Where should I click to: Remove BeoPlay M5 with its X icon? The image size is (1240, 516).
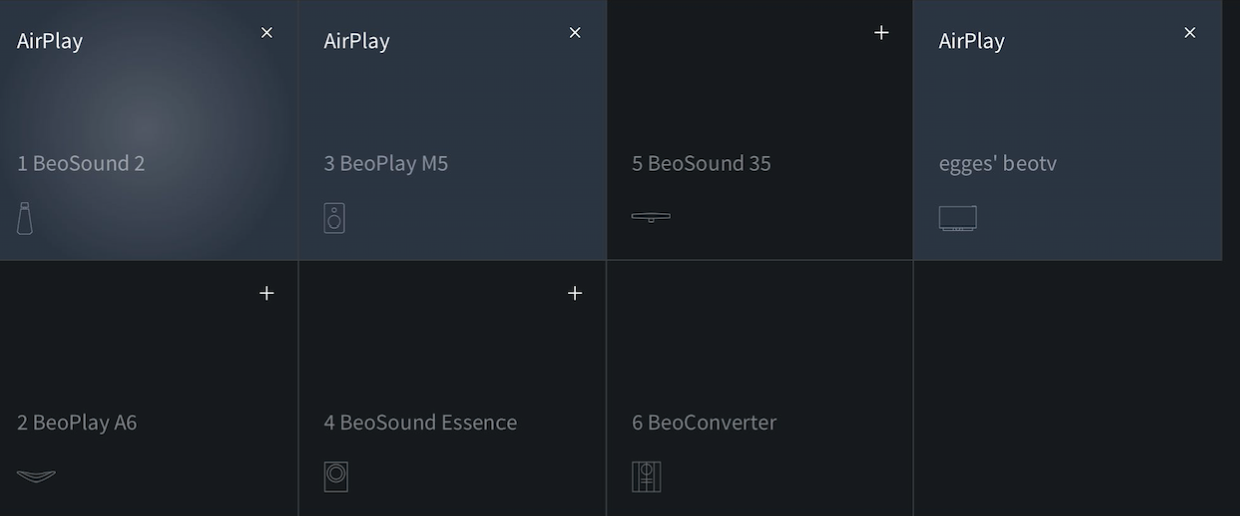coord(575,33)
